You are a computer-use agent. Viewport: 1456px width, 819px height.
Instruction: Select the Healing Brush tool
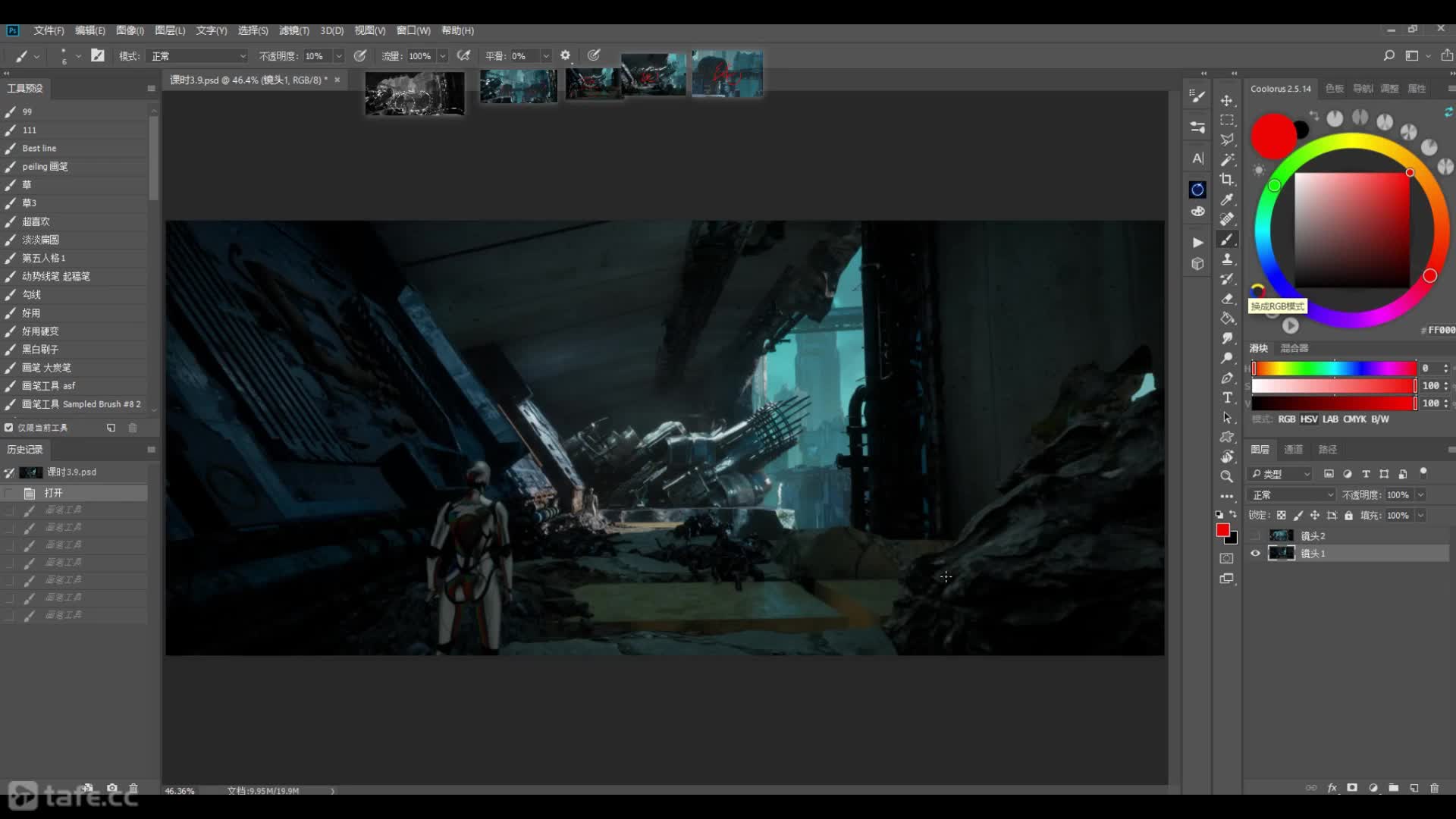coord(1226,219)
